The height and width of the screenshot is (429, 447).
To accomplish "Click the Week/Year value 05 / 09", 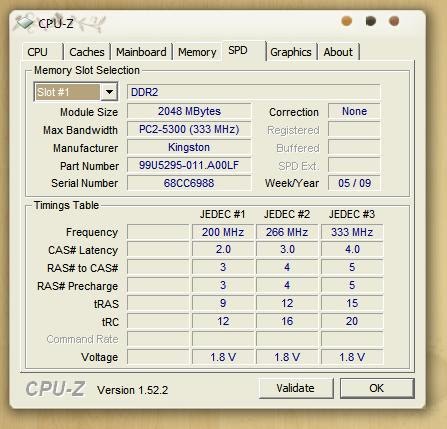I will 354,183.
